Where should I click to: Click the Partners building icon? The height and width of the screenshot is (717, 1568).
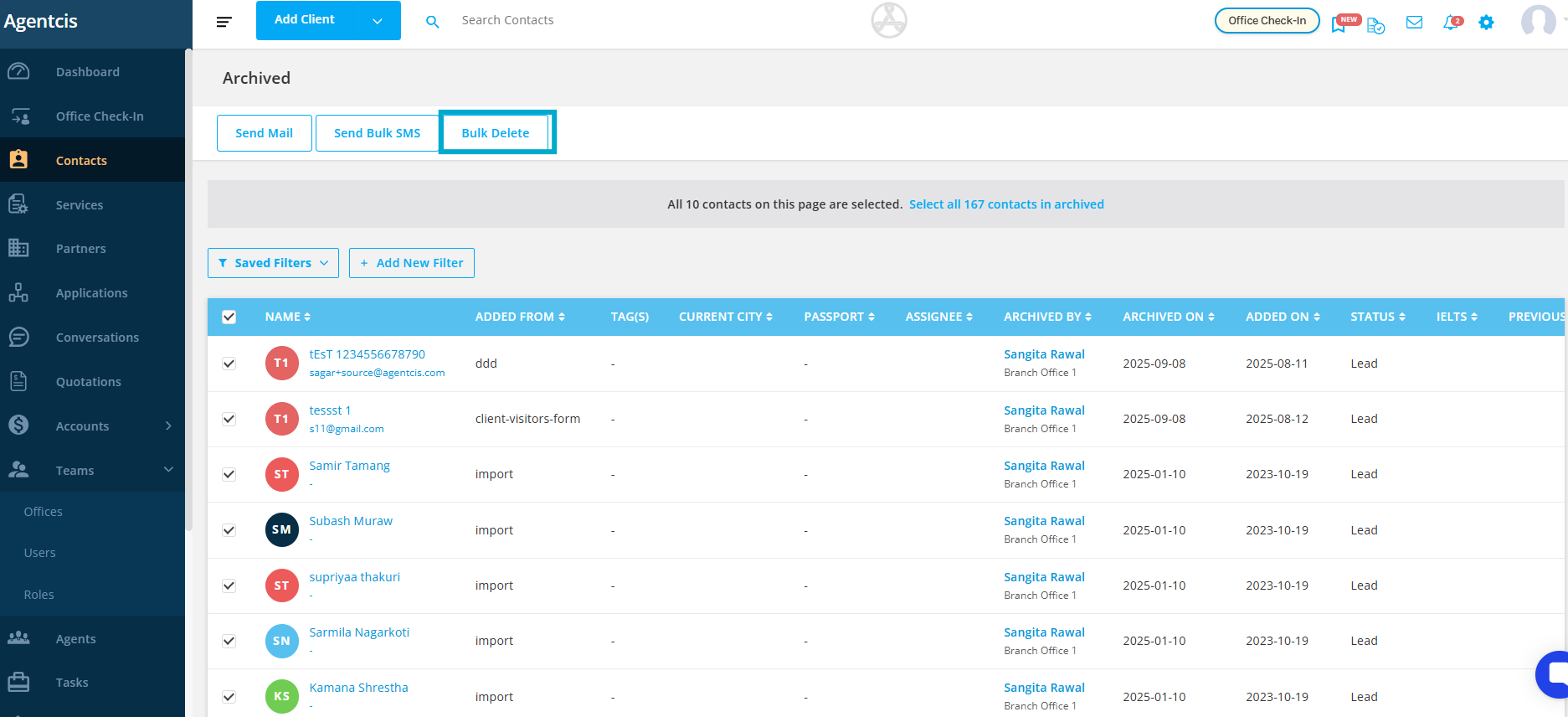tap(18, 248)
